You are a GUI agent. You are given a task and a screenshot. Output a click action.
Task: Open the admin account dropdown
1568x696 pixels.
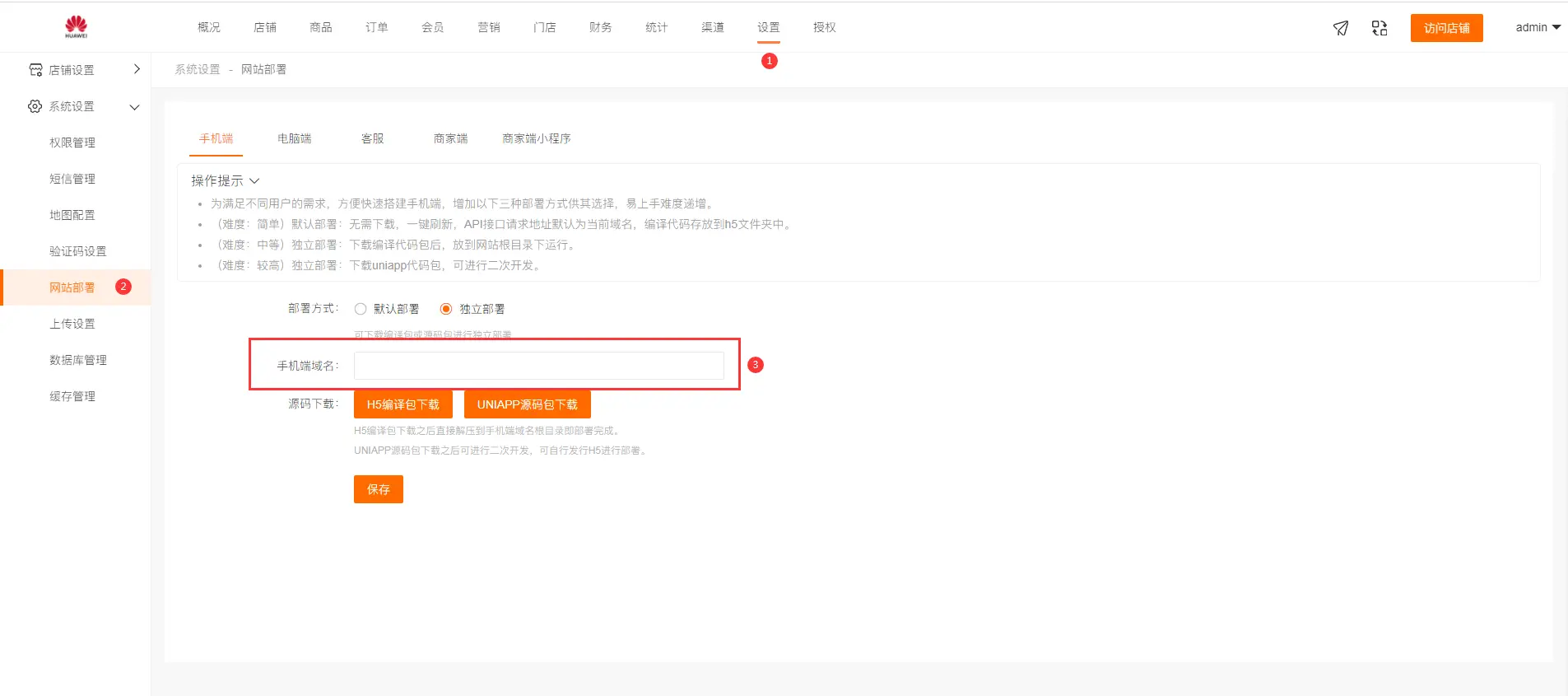tap(1538, 27)
